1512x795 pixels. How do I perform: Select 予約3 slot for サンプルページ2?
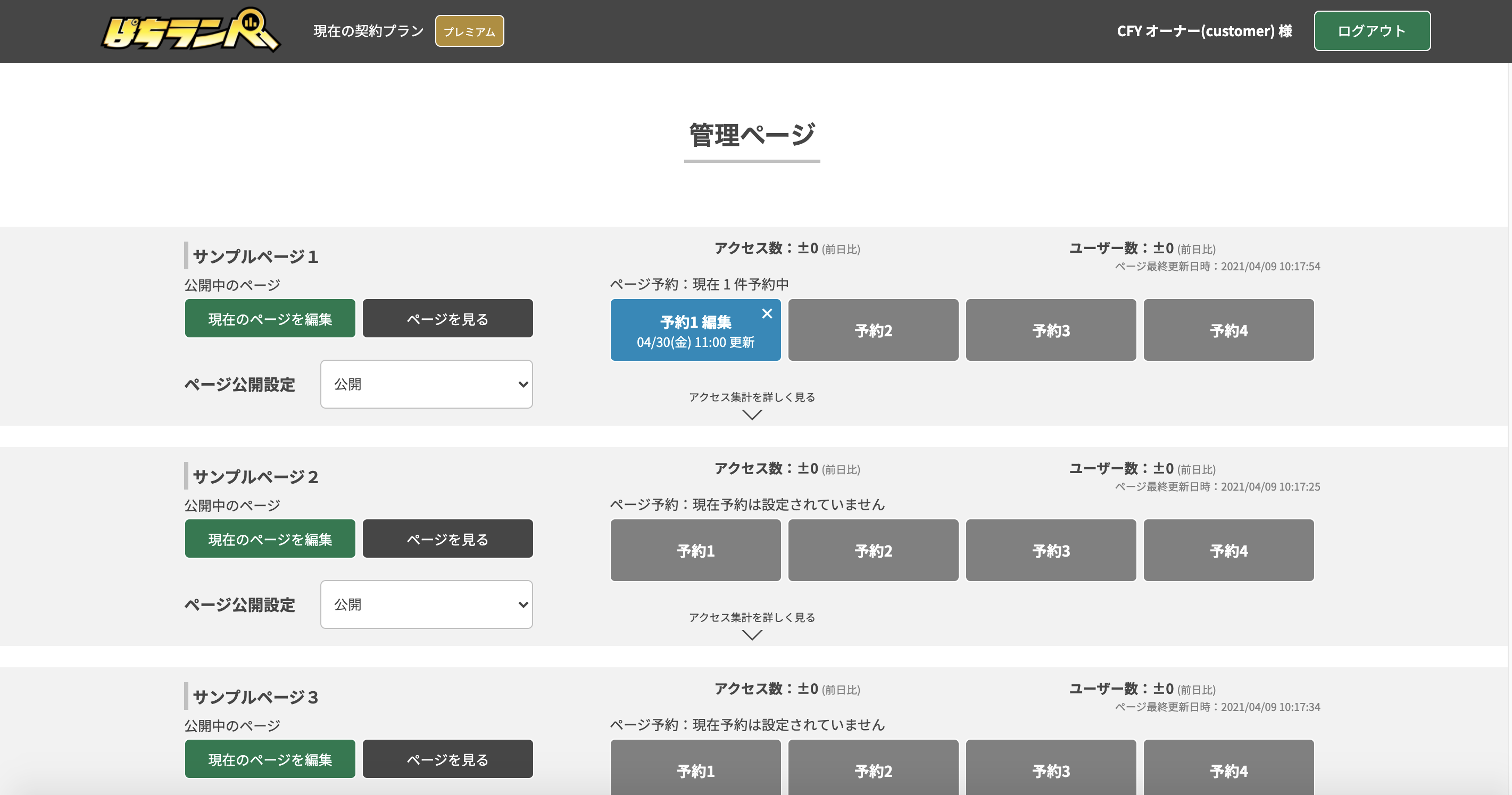pyautogui.click(x=1051, y=550)
